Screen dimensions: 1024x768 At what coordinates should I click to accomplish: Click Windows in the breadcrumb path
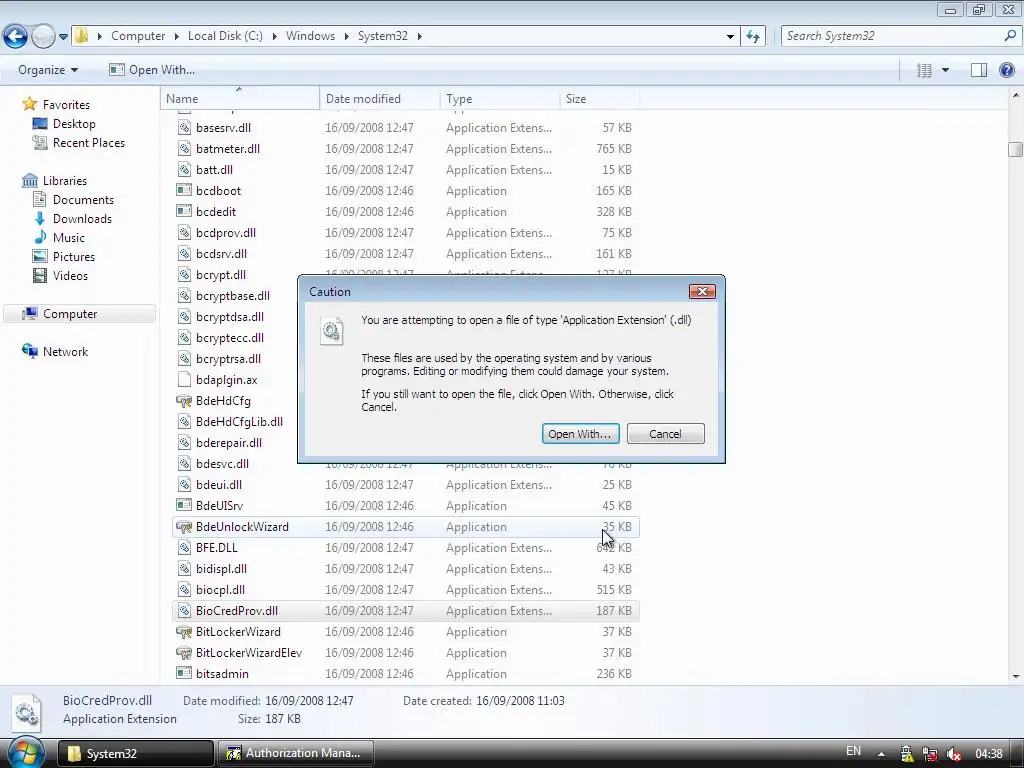pyautogui.click(x=310, y=36)
